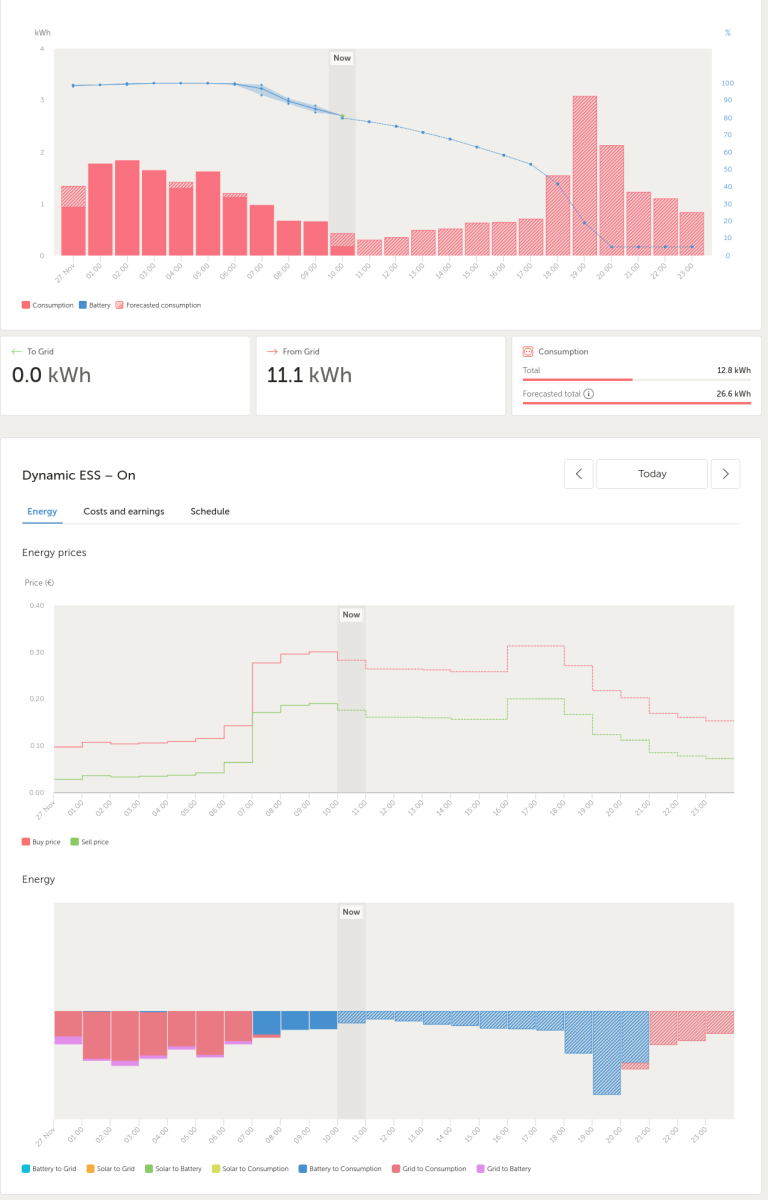Switch to Costs and earnings tab
Image resolution: width=768 pixels, height=1200 pixels.
click(x=124, y=511)
